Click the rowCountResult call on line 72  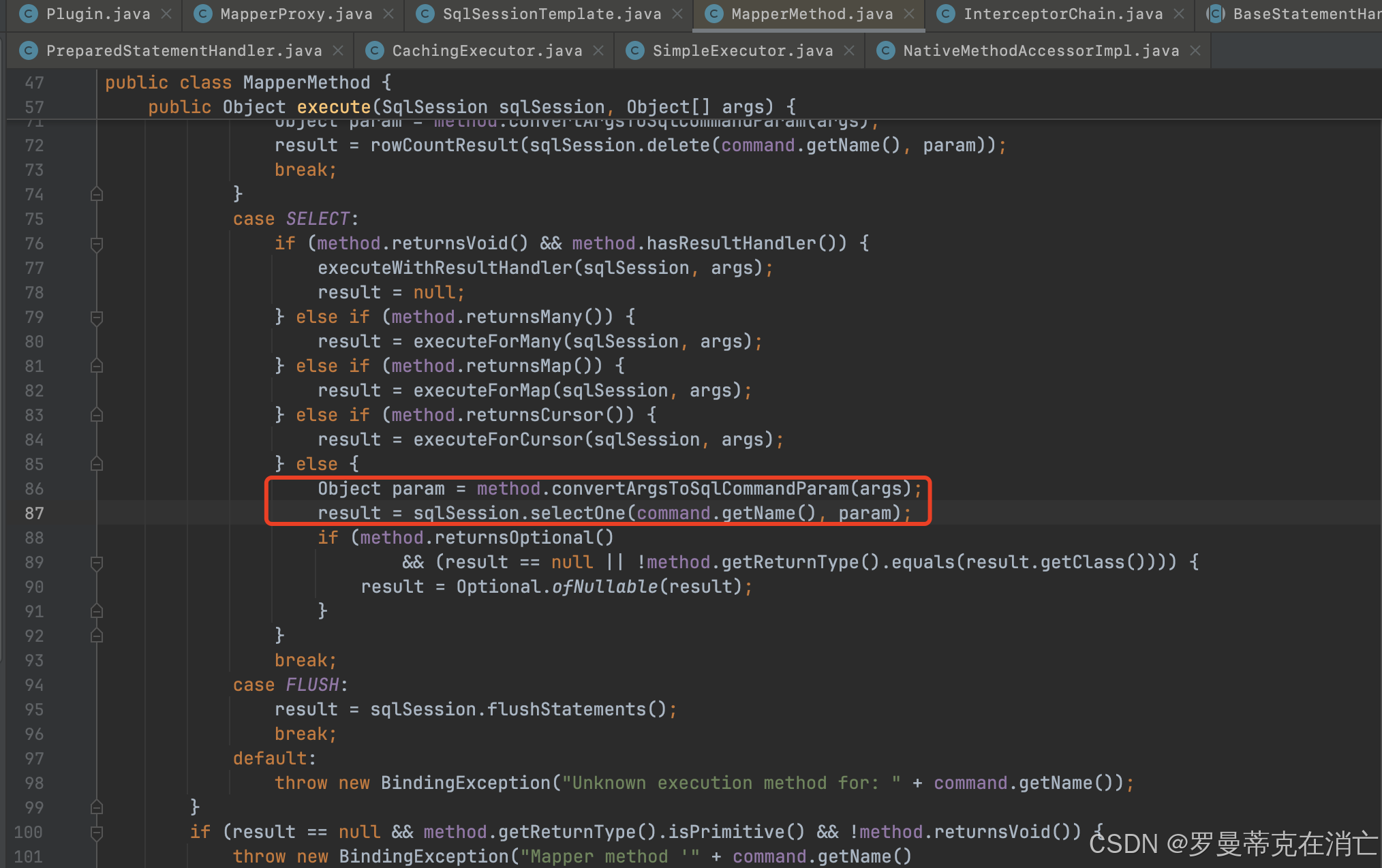pos(444,145)
